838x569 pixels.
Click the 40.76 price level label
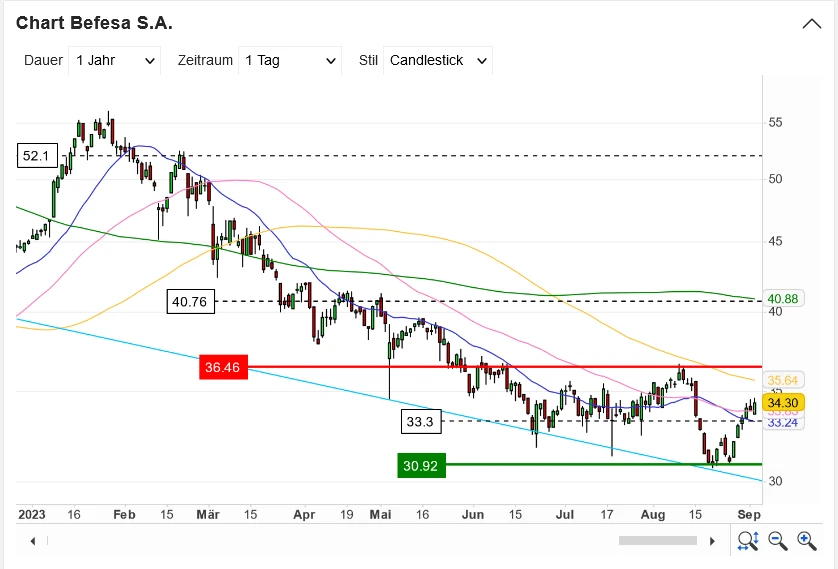pyautogui.click(x=190, y=300)
